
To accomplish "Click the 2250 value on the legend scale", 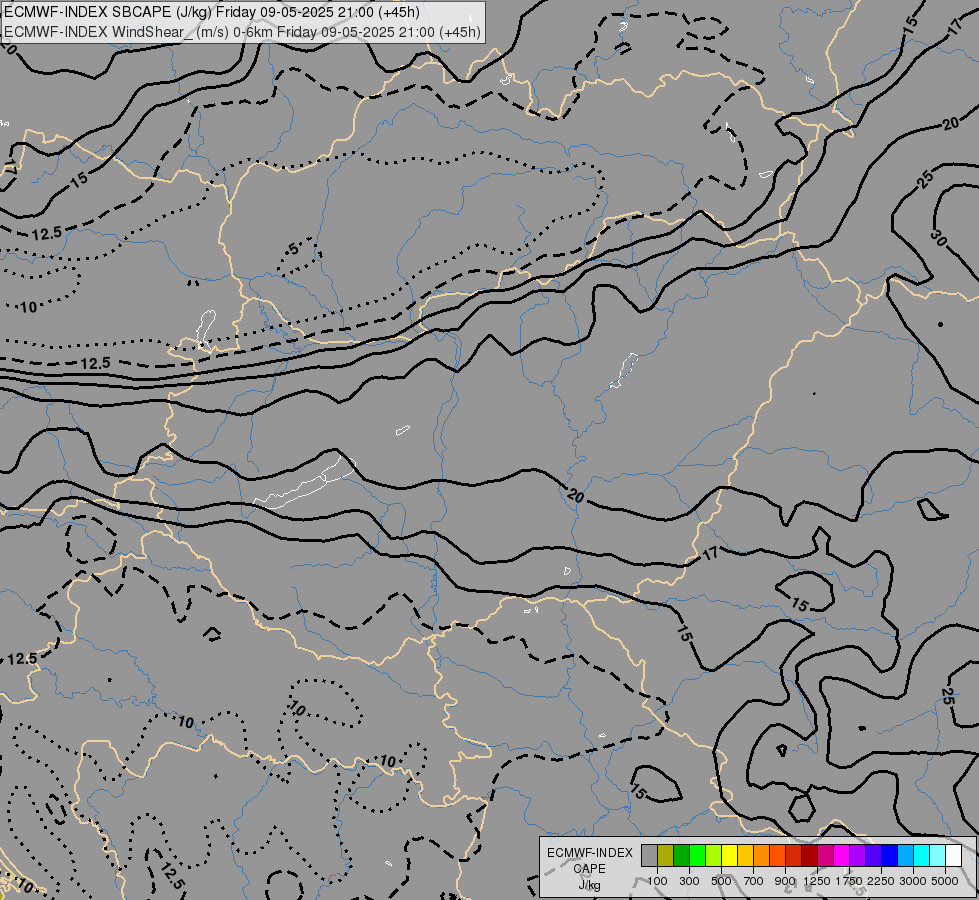I will [881, 881].
